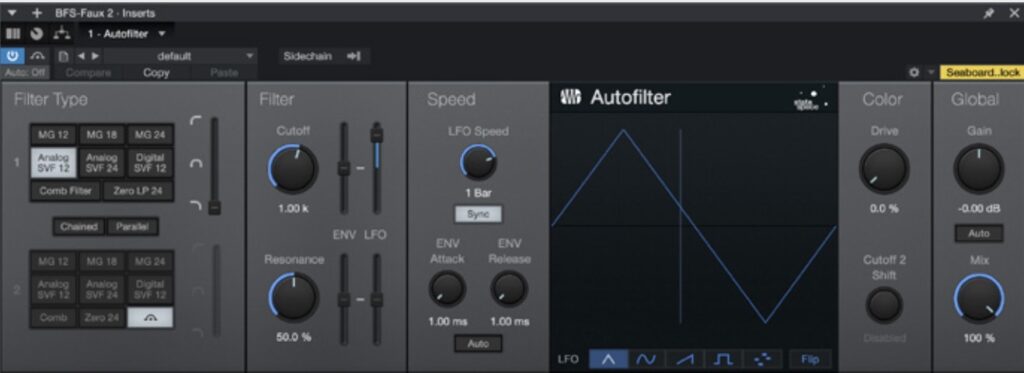
Task: Click the Resonance ENV amount slider
Action: click(x=344, y=300)
